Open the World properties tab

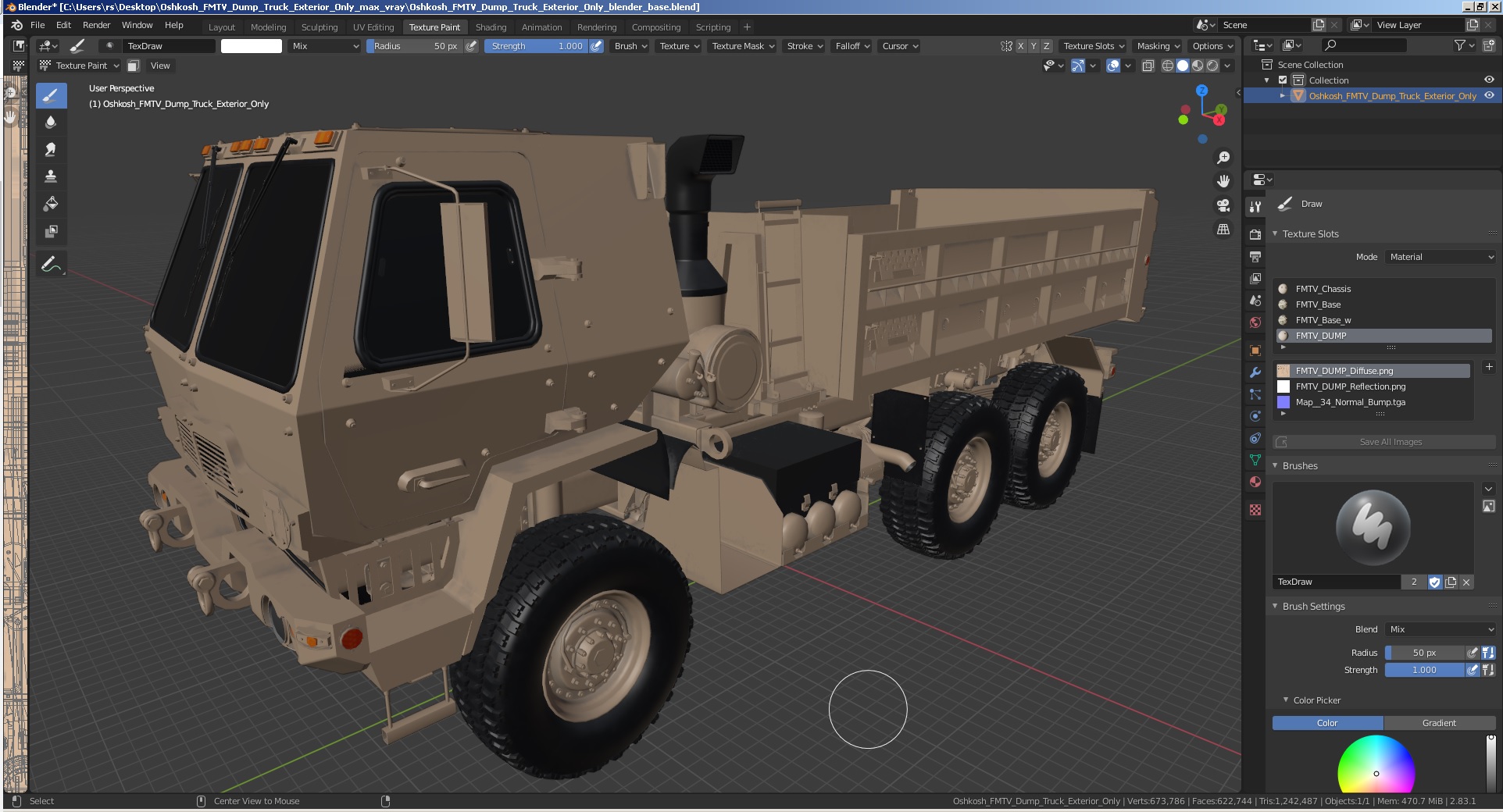point(1255,322)
